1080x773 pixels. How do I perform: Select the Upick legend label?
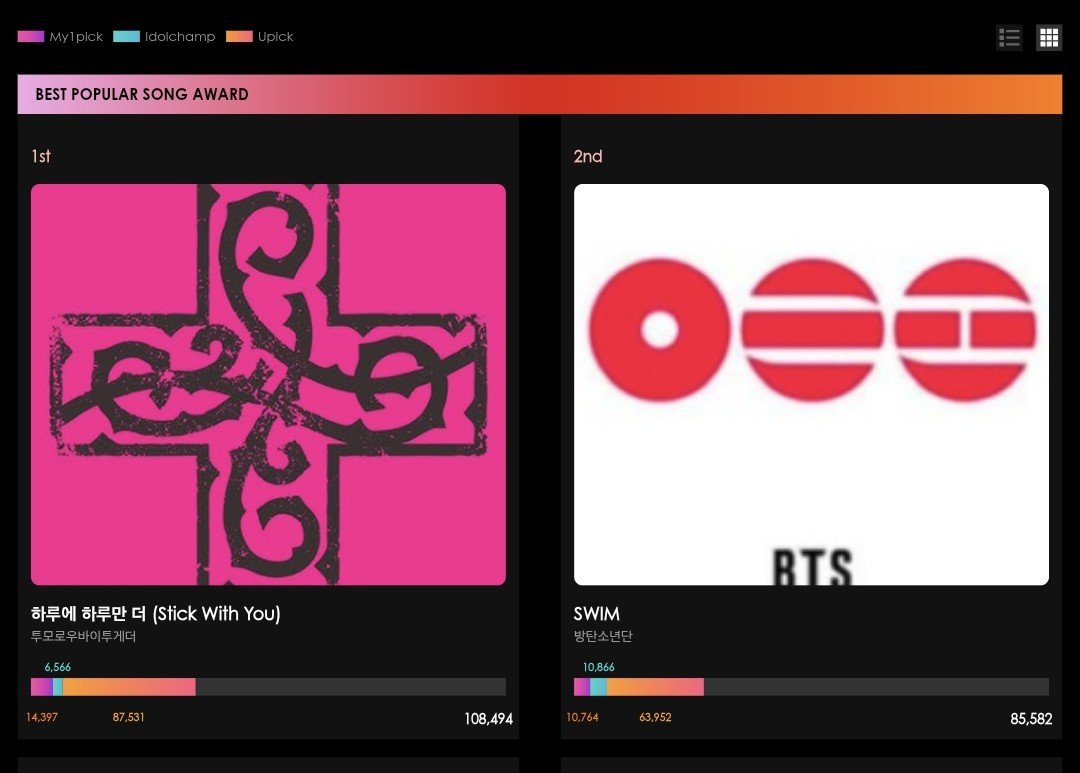pos(276,37)
